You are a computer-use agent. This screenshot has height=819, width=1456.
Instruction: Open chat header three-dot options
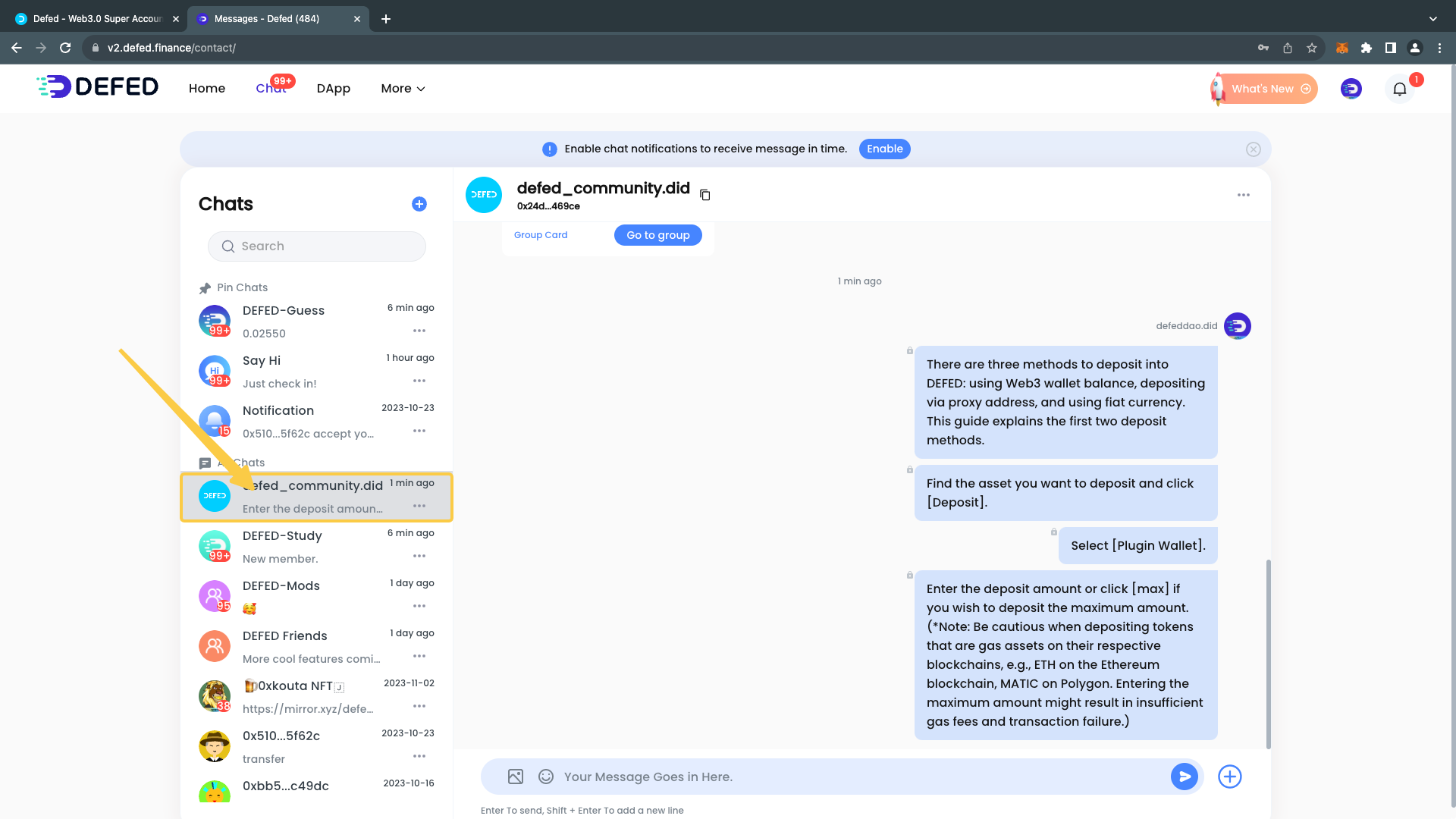click(x=1243, y=195)
